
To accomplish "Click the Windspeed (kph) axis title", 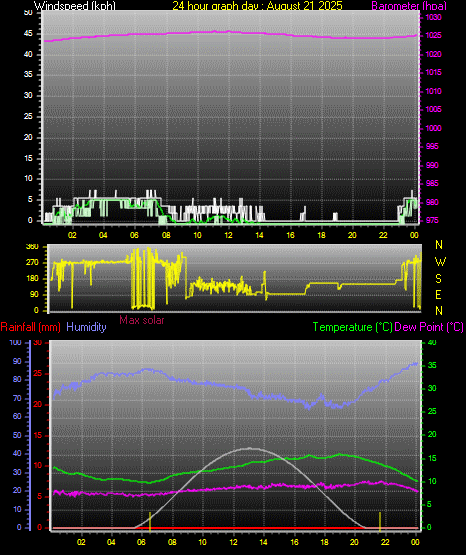I will coord(75,5).
